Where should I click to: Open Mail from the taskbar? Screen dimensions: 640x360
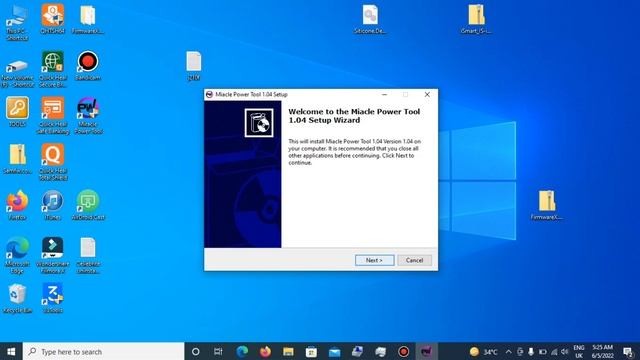click(x=335, y=351)
